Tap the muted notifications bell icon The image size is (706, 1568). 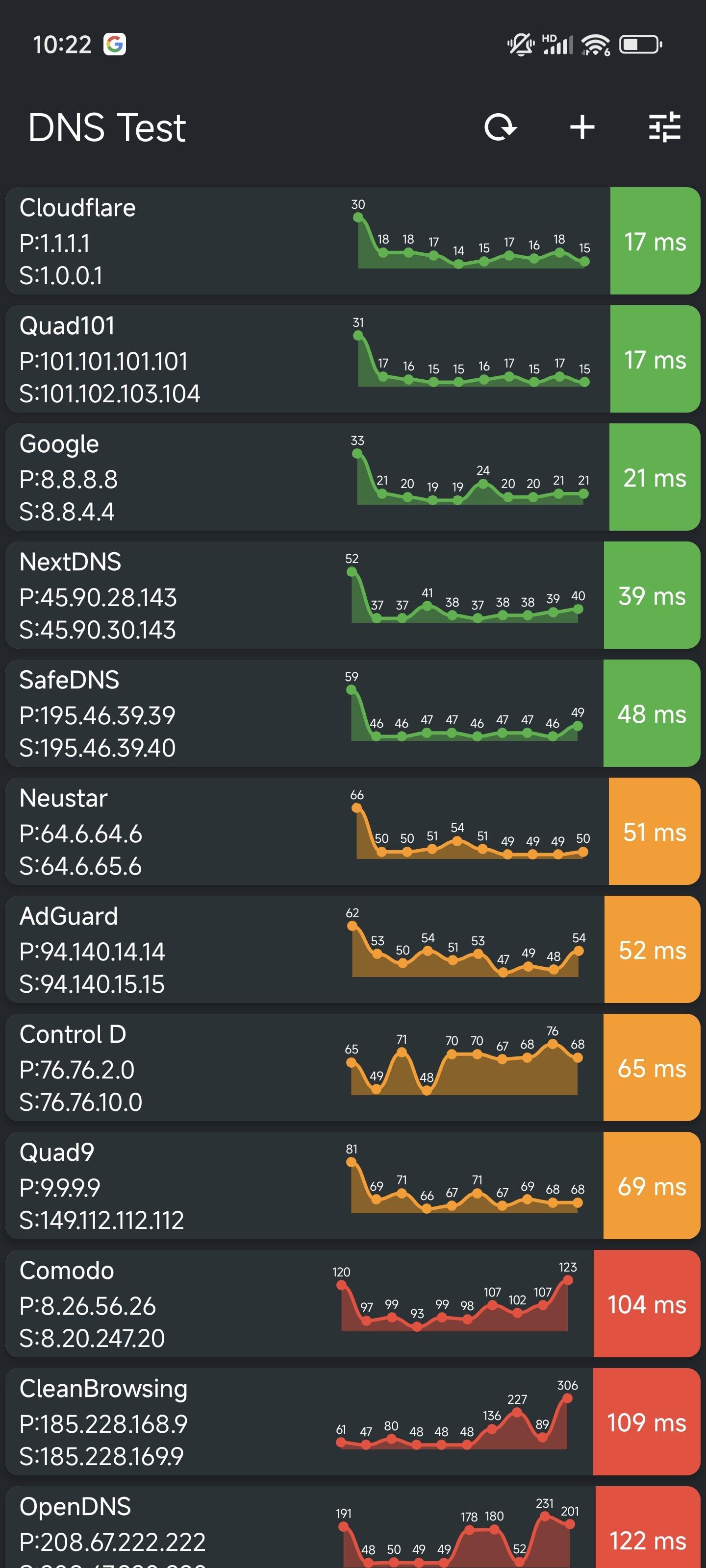click(520, 45)
